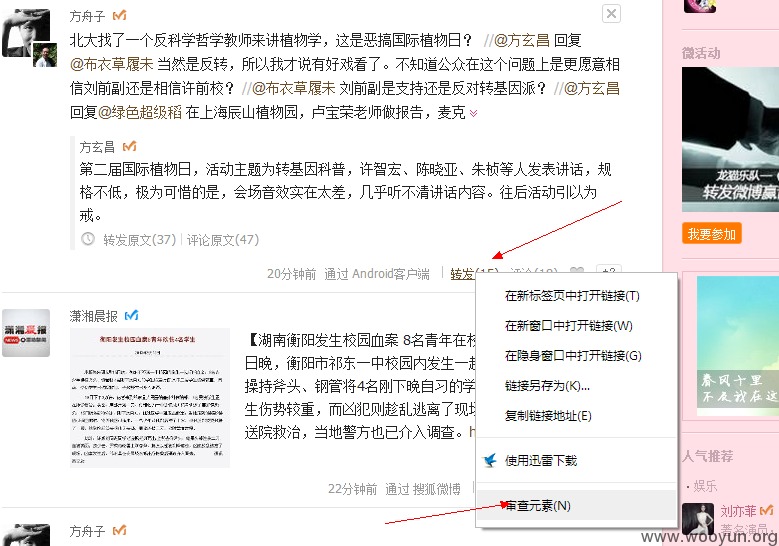Click the blue verified badge beside 潇湘晨报
The height and width of the screenshot is (546, 779).
pyautogui.click(x=131, y=315)
